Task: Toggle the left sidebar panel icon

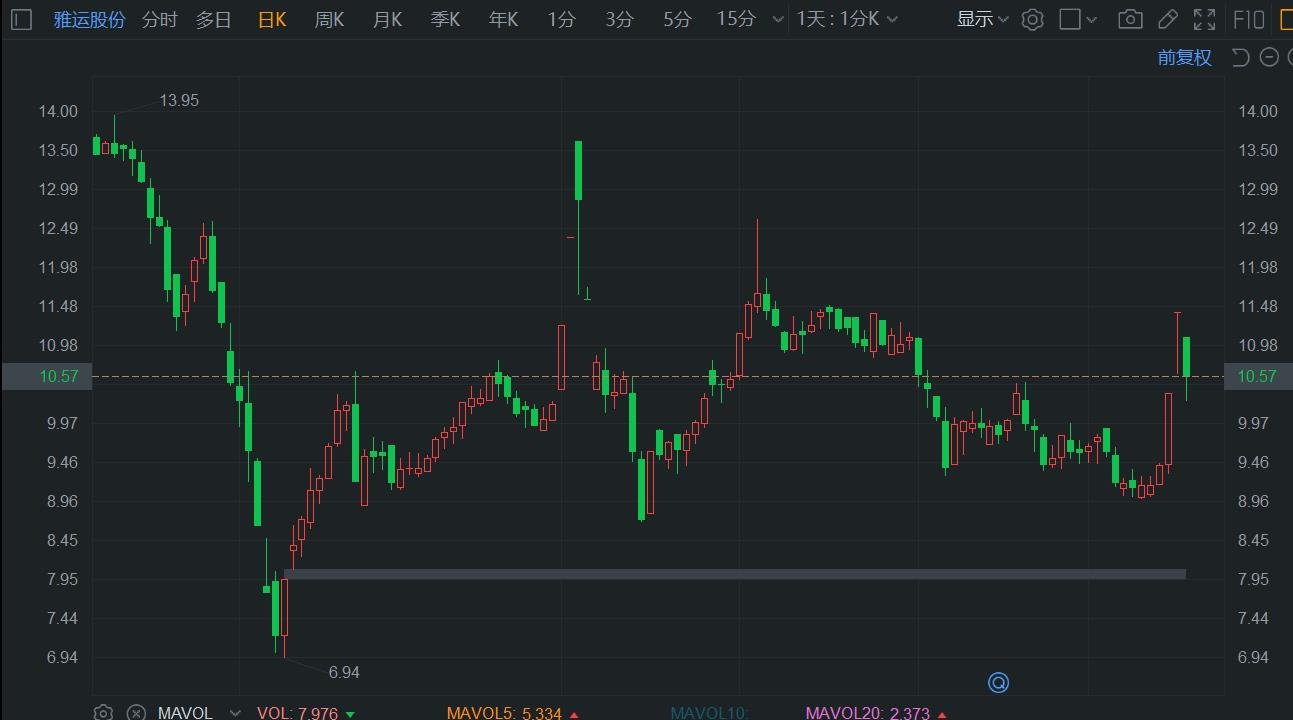Action: pos(21,19)
